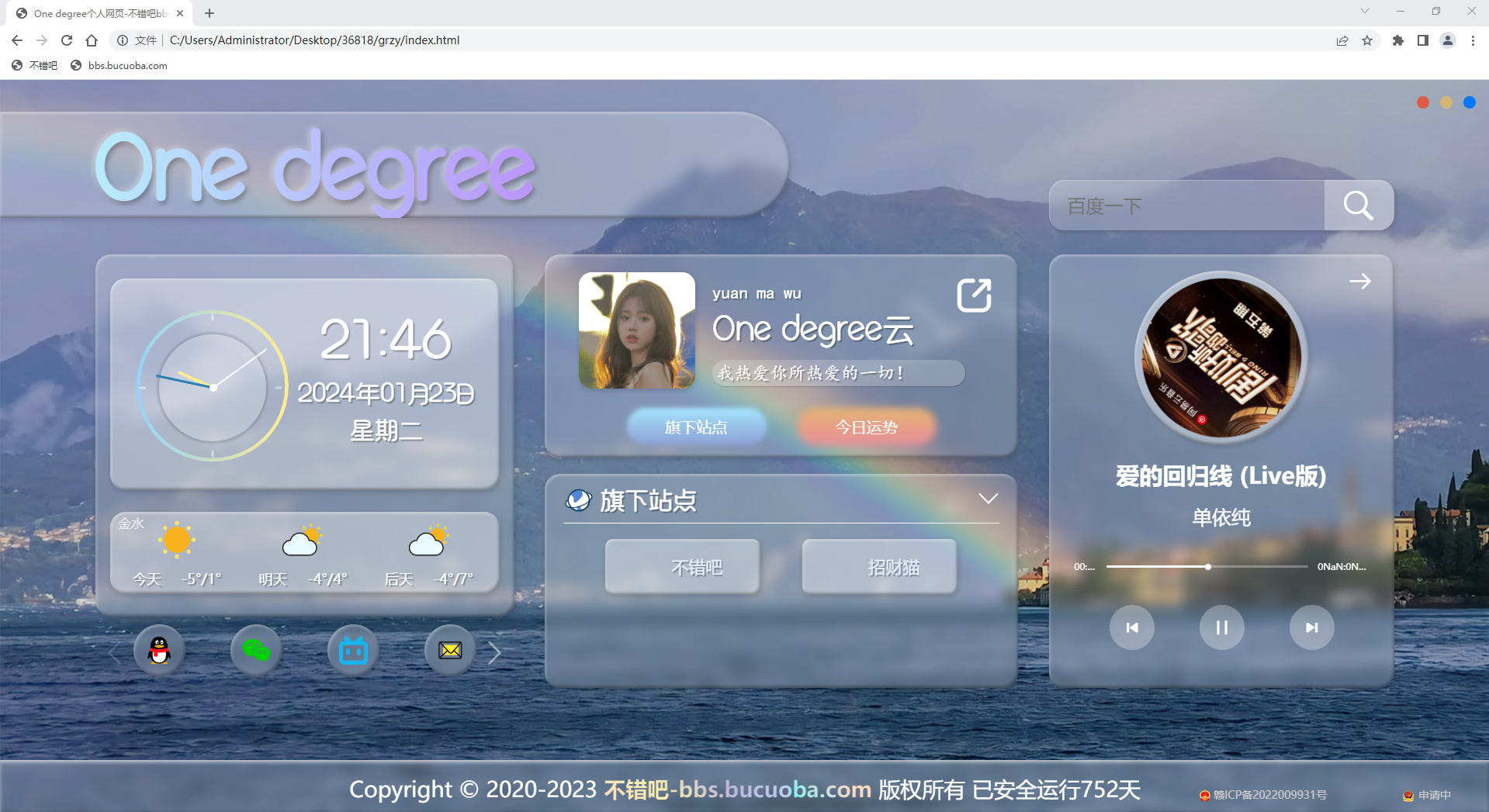Screen dimensions: 1489x812
Task: Skip to the previous track
Action: tap(1132, 627)
